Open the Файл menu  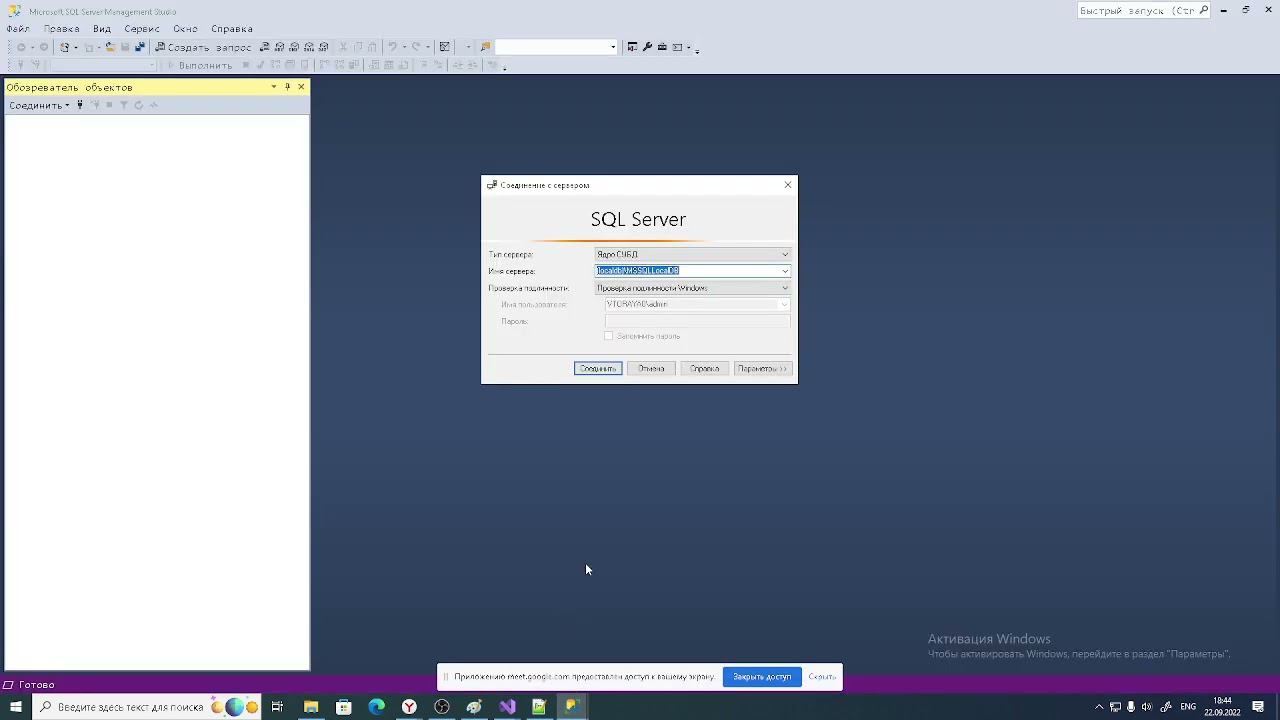click(18, 29)
